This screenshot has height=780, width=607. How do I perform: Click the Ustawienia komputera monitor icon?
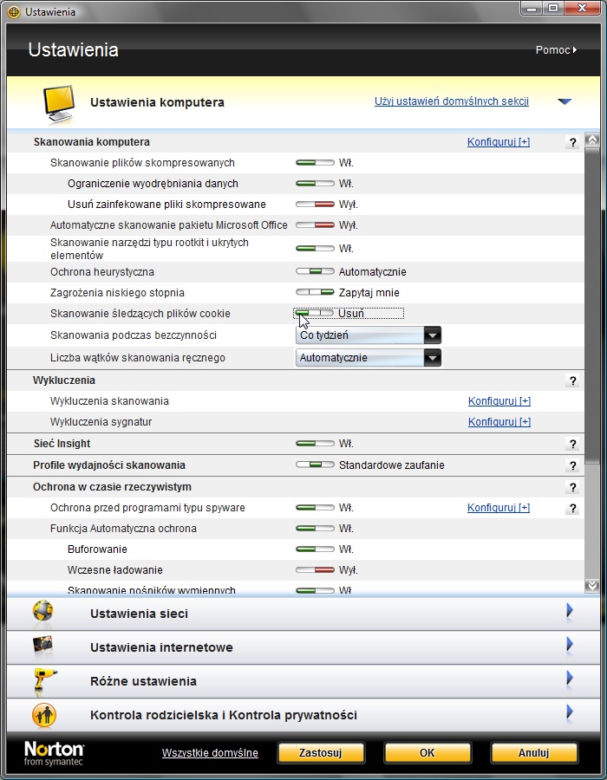pos(59,103)
